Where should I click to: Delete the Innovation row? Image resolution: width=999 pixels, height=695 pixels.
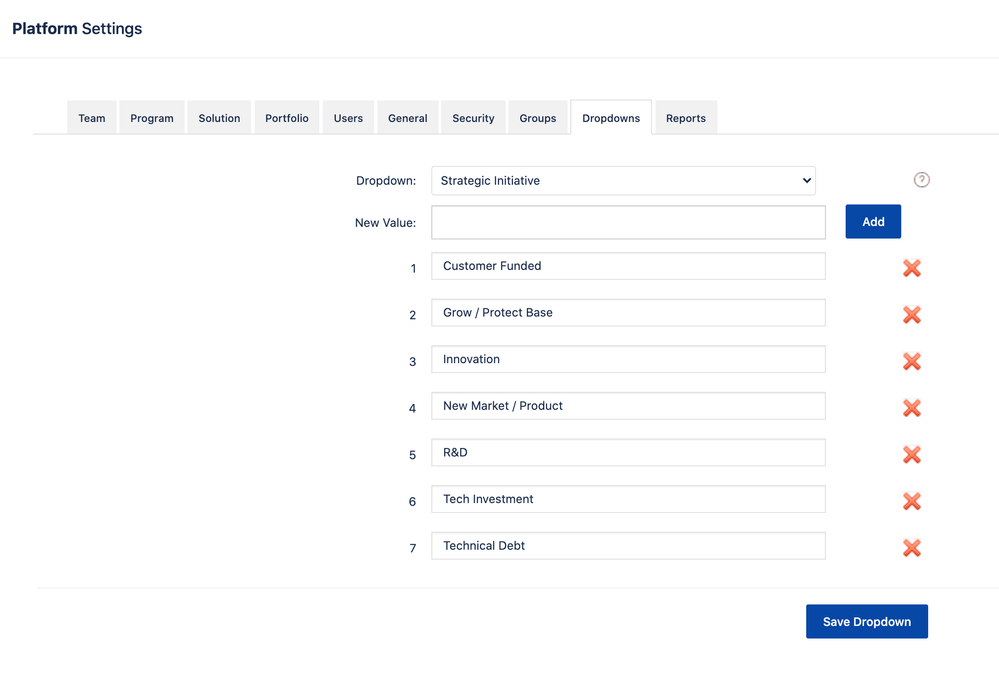pyautogui.click(x=912, y=361)
